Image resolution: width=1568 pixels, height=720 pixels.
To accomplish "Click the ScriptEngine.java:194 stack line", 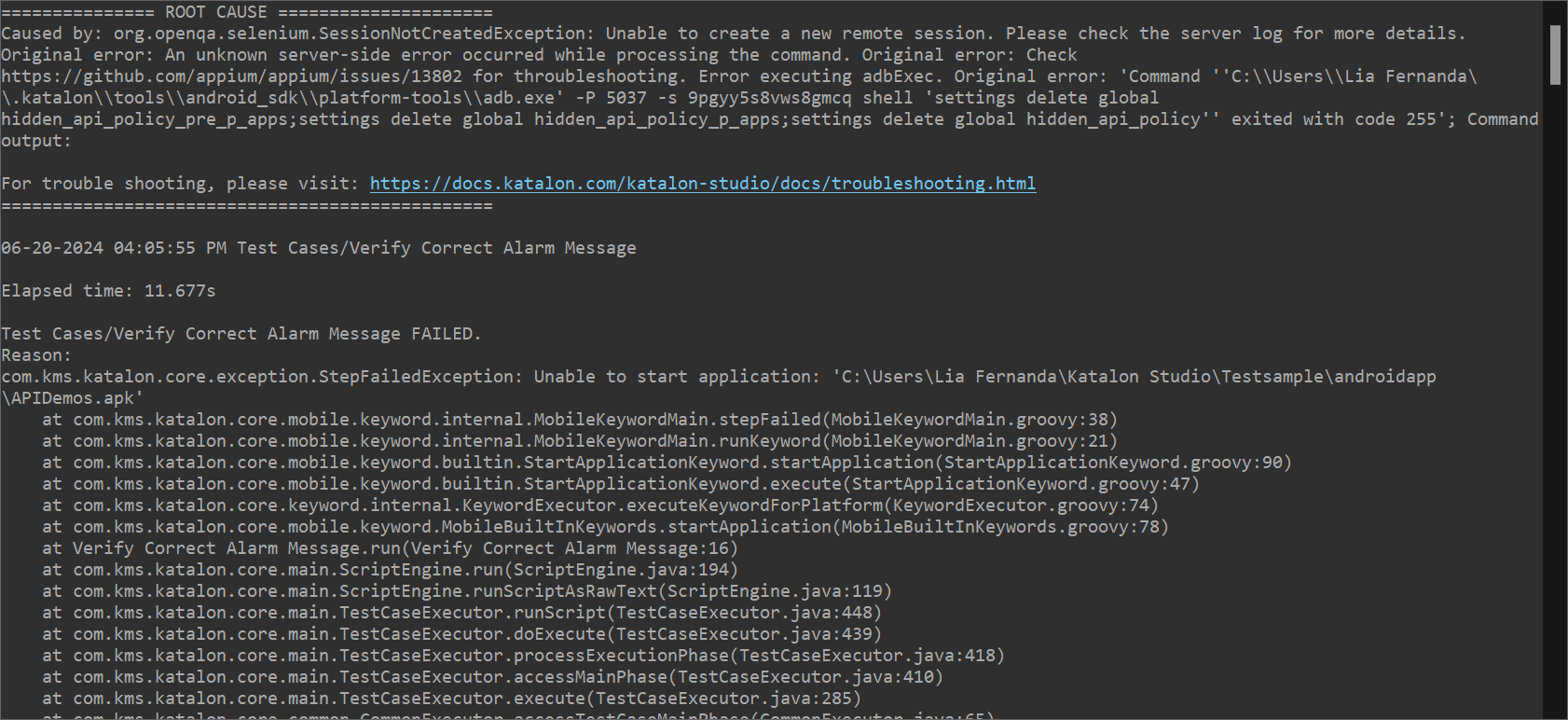I will pyautogui.click(x=389, y=570).
